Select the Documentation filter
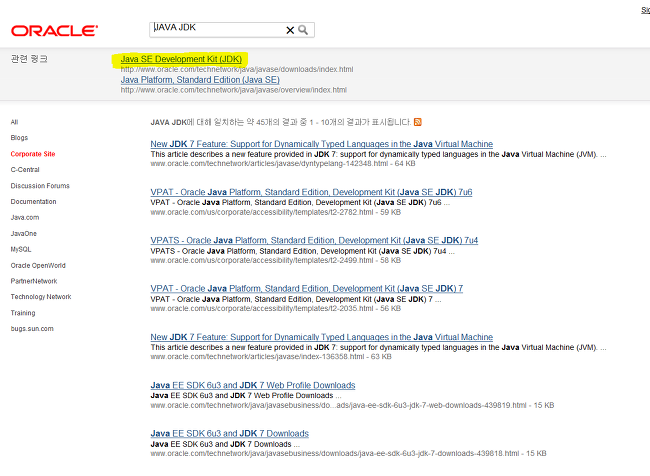 pyautogui.click(x=34, y=202)
